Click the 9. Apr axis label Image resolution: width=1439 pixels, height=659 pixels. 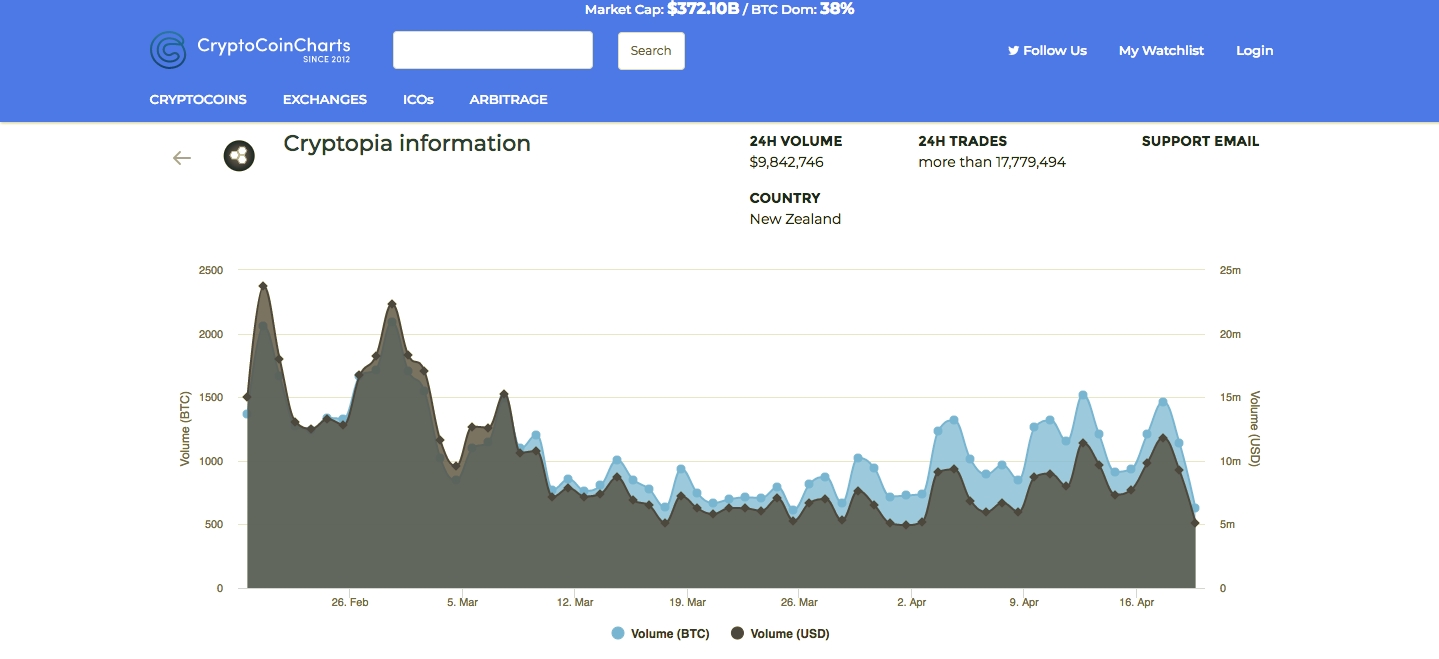point(1024,602)
